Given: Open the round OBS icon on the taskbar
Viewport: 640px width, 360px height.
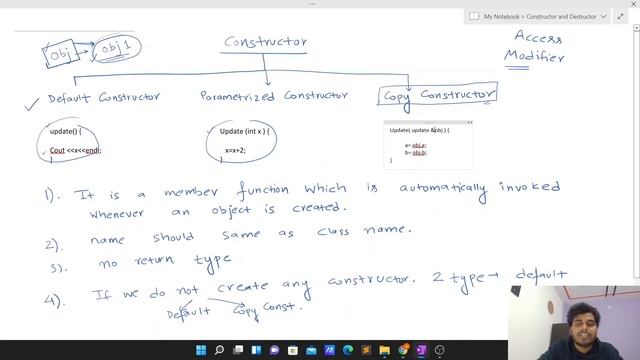Looking at the screenshot, I should coord(440,350).
